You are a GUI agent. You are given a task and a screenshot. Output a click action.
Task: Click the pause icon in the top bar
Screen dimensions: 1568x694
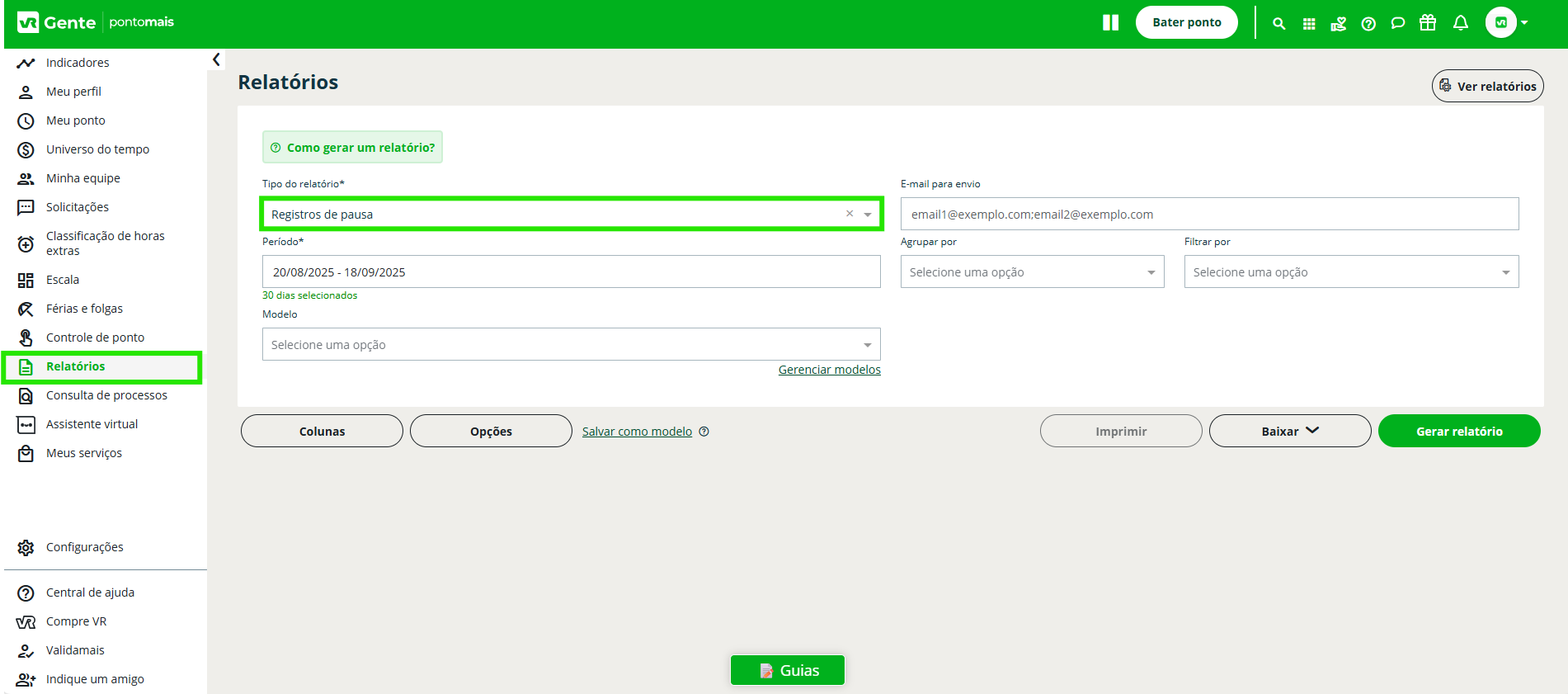click(1110, 23)
